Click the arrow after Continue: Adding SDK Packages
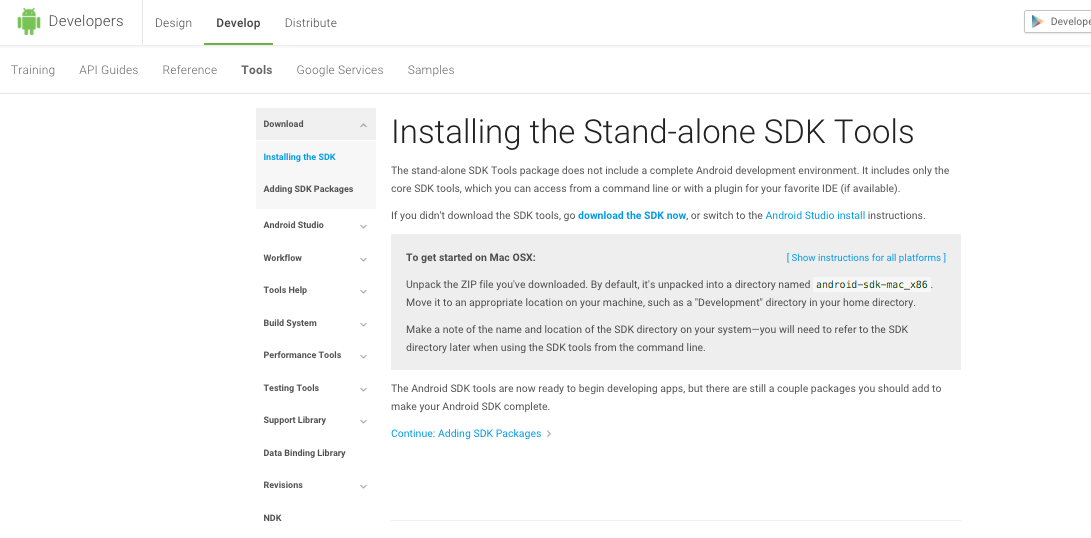The image size is (1091, 538). (x=549, y=434)
